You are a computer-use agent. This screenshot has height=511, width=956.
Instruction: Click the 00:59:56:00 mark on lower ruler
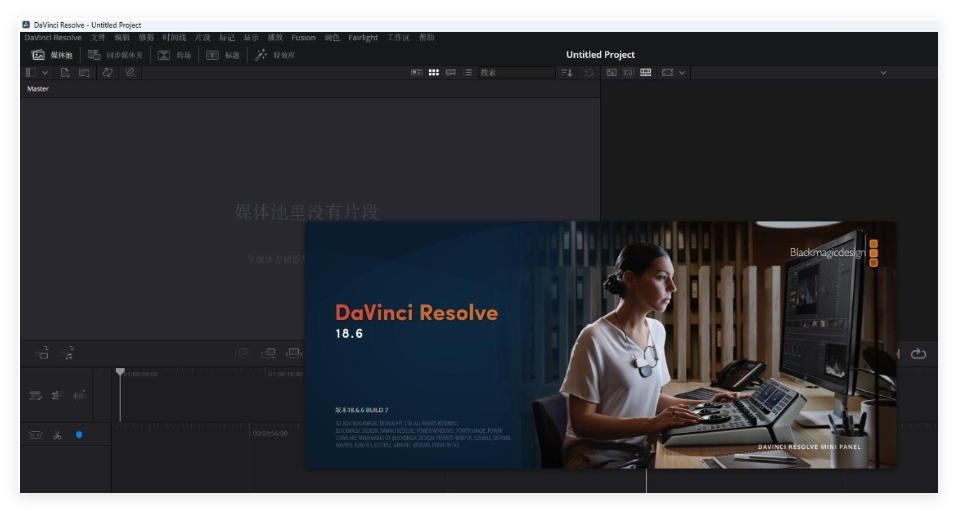point(270,434)
